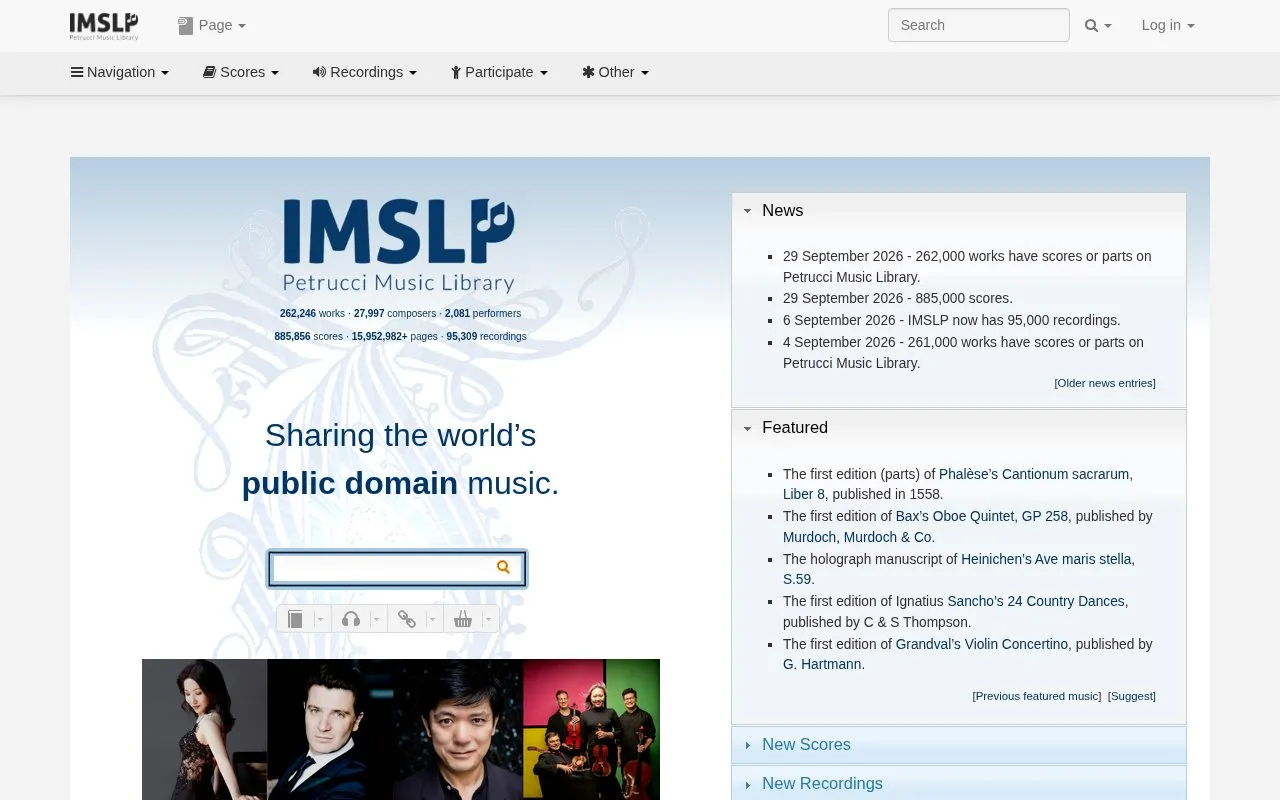Image resolution: width=1280 pixels, height=800 pixels.
Task: Open the dropdown arrow beside the book icon
Action: (321, 619)
